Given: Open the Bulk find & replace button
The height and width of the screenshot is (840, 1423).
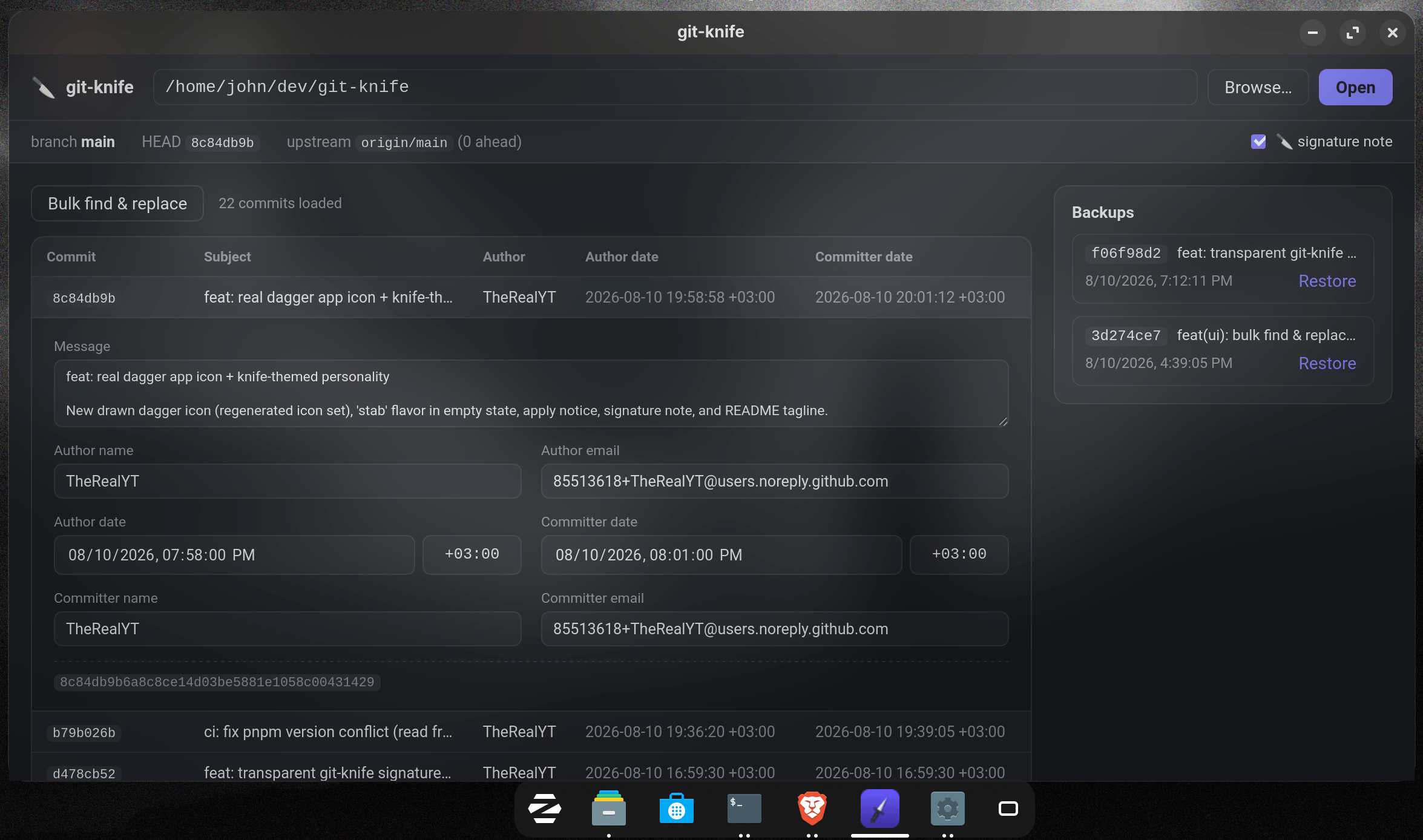Looking at the screenshot, I should [117, 203].
